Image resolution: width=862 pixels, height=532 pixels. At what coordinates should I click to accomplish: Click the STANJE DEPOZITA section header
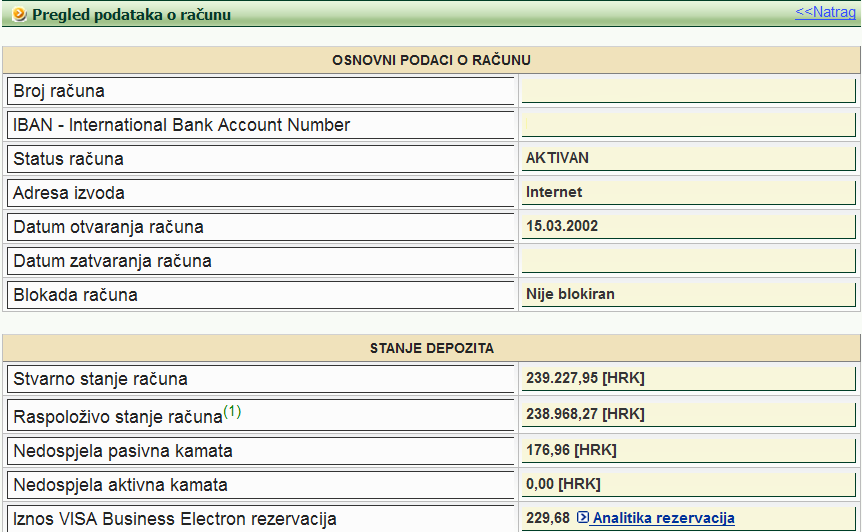(x=431, y=348)
